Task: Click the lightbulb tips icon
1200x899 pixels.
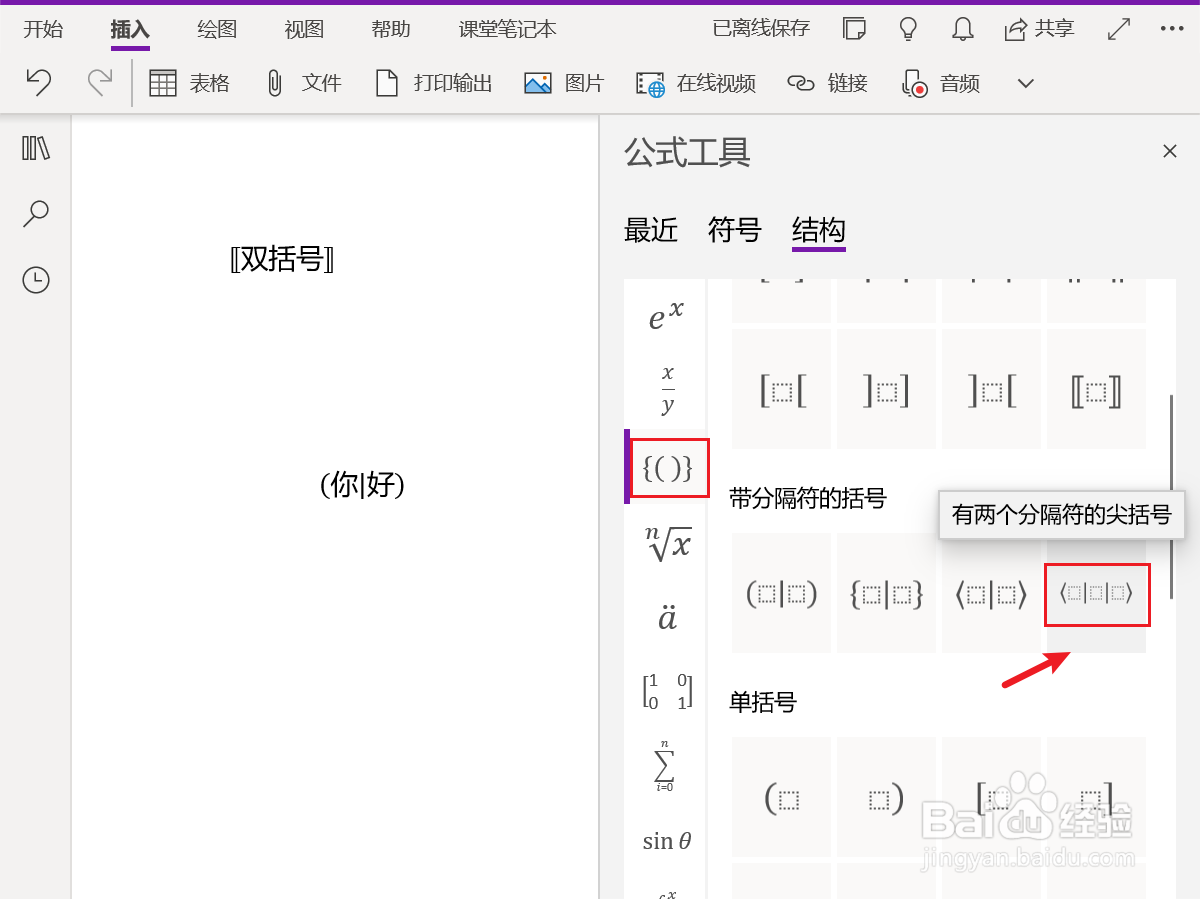Action: pos(908,28)
